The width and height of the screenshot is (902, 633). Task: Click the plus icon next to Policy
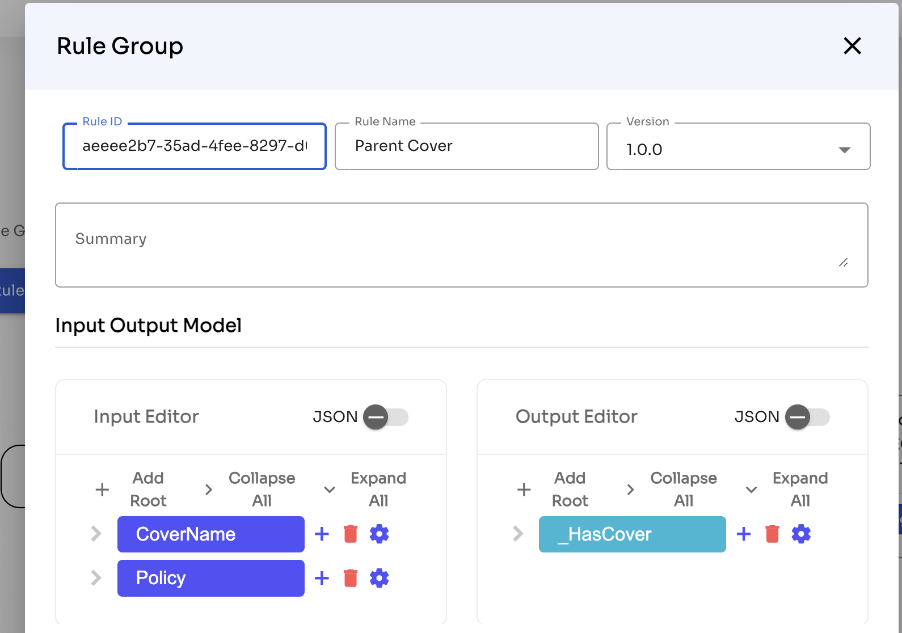tap(322, 578)
